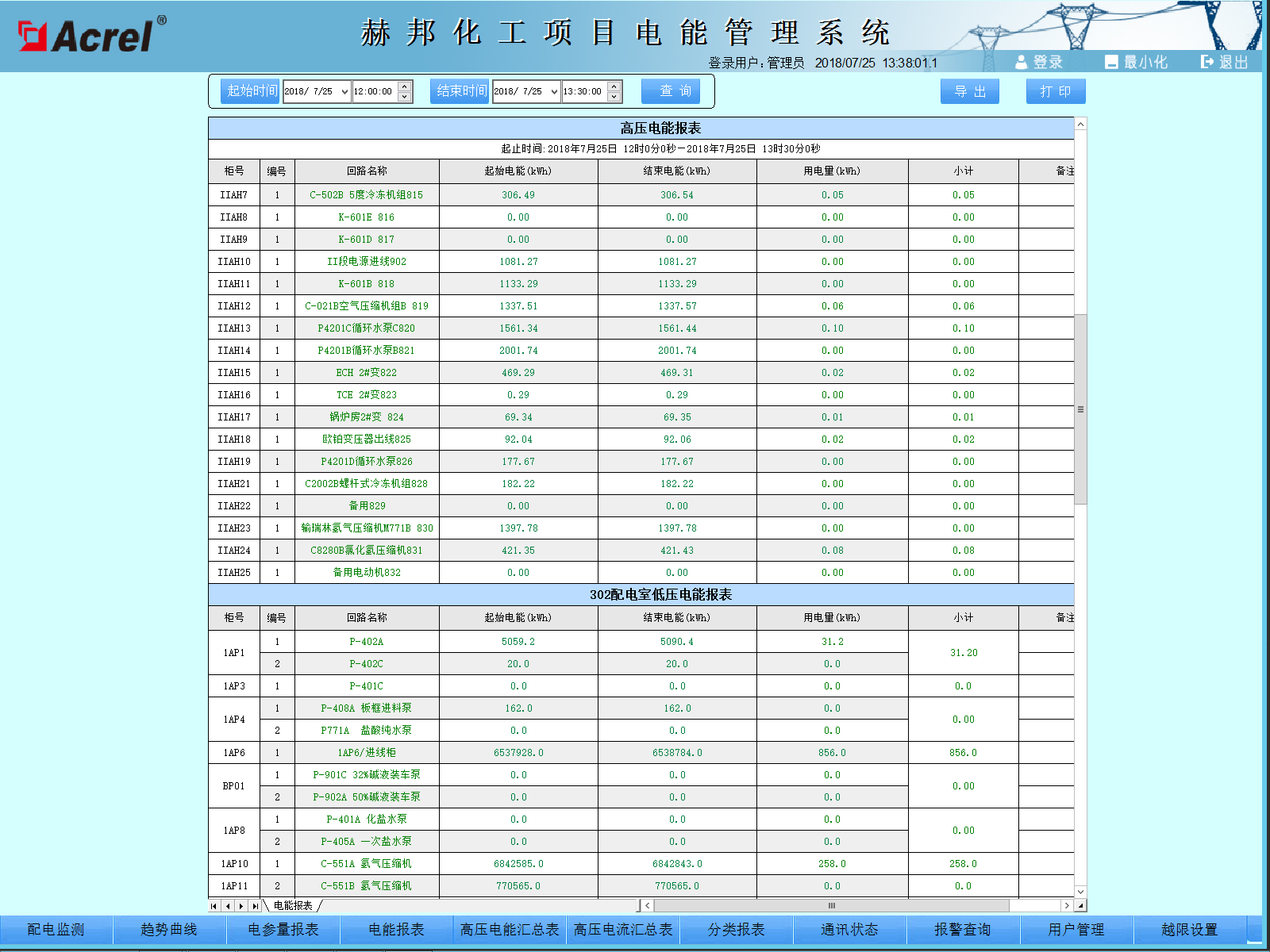Open the 电参量报表 report

(x=283, y=929)
